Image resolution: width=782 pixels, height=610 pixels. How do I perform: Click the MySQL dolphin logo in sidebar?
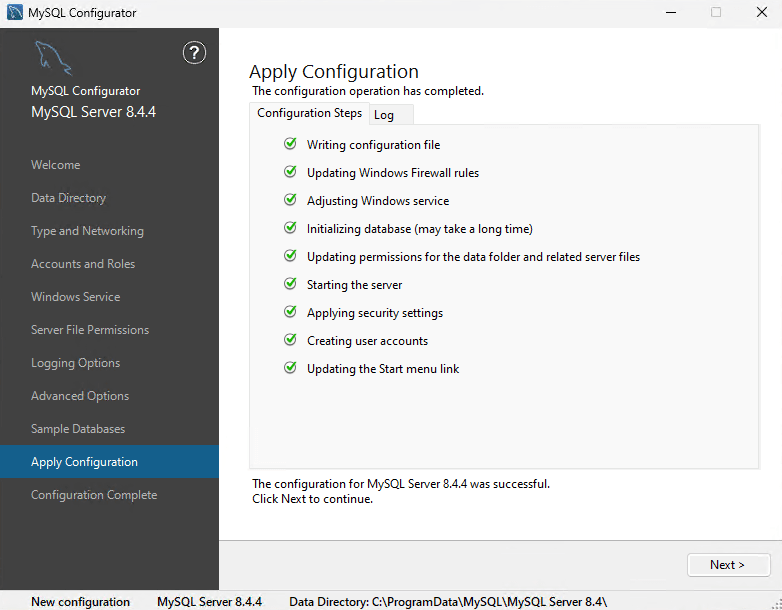point(53,58)
